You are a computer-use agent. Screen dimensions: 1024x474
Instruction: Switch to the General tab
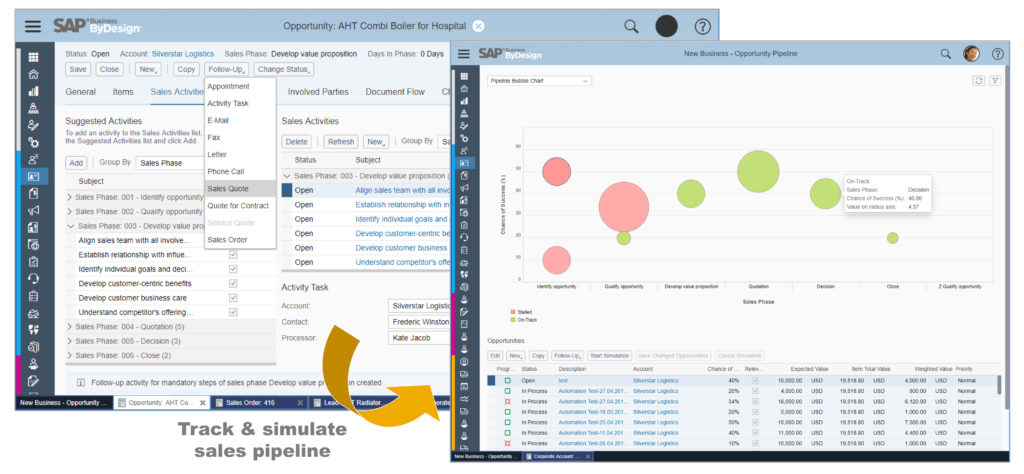point(80,92)
